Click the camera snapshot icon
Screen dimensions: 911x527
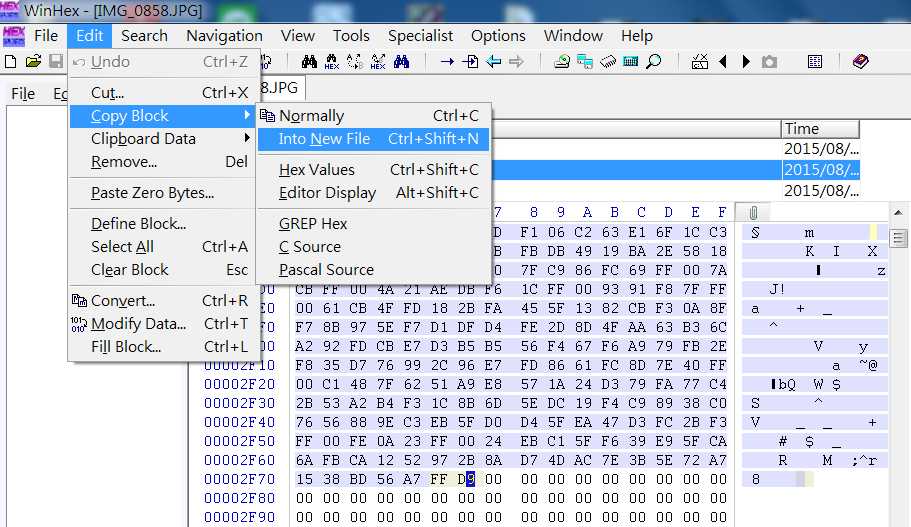coord(769,61)
